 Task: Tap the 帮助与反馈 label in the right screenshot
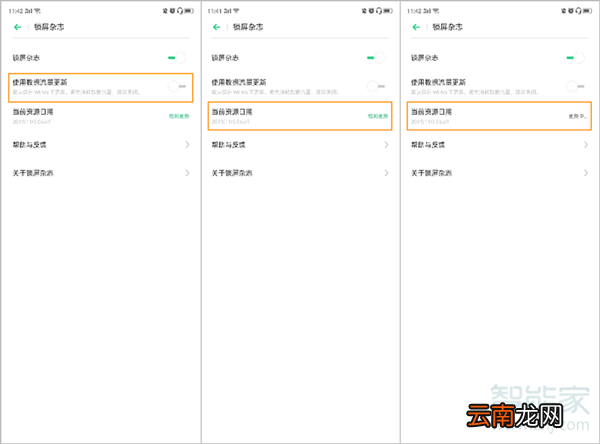428,145
